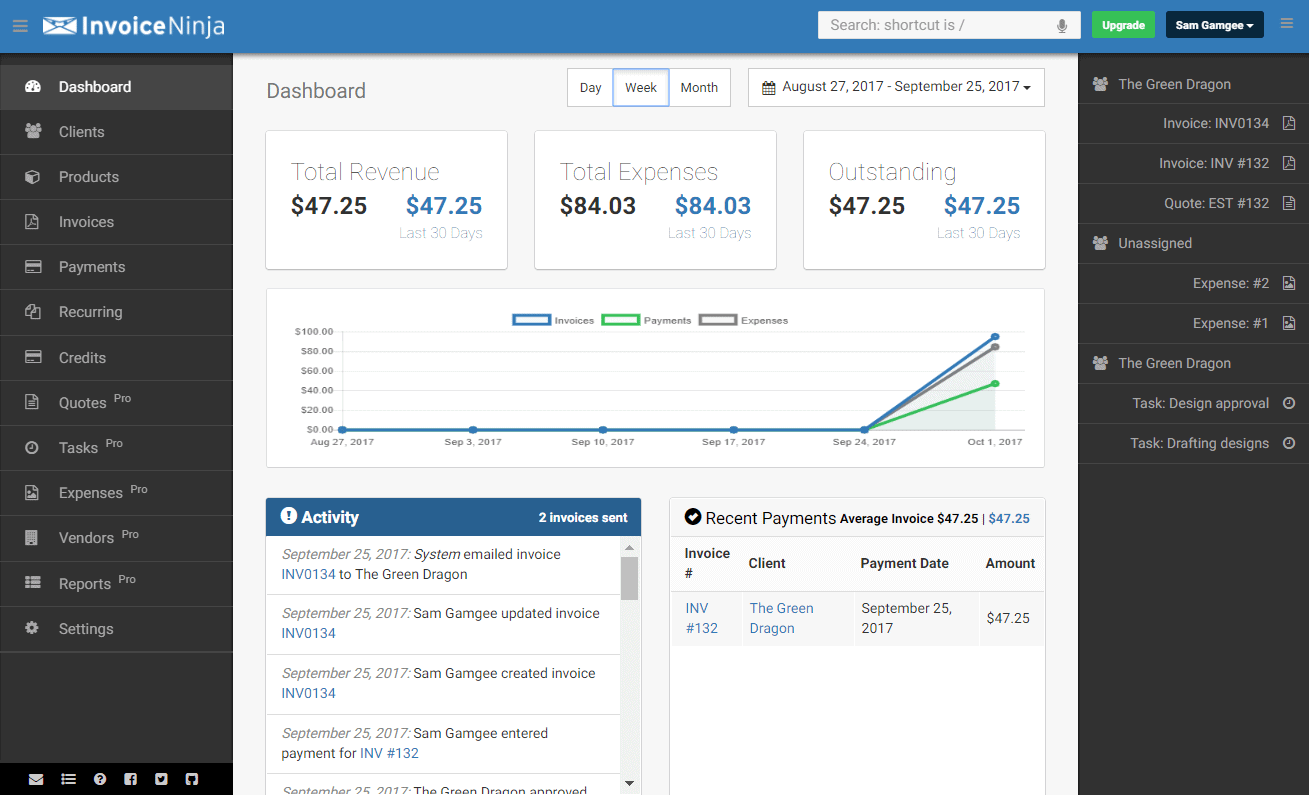The image size is (1309, 795).
Task: Click the Oct 1 Invoices data point
Action: click(x=995, y=336)
